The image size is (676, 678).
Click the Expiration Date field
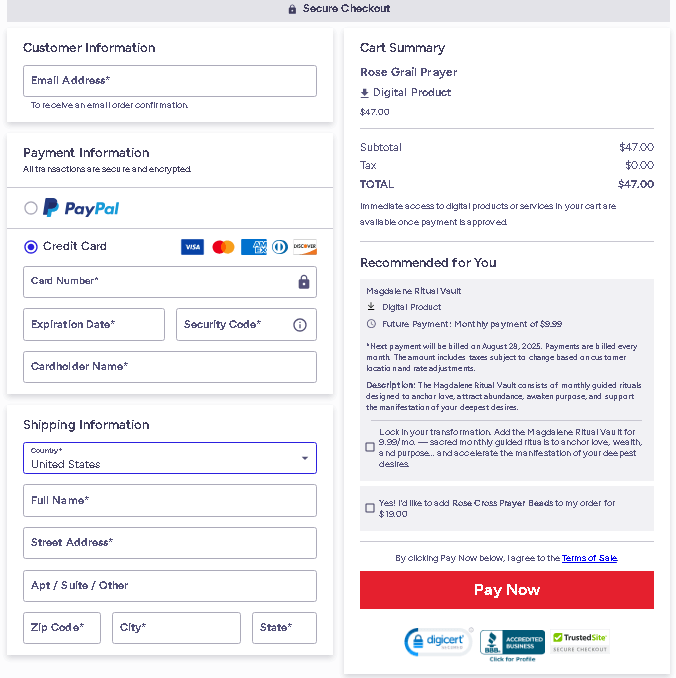[94, 325]
